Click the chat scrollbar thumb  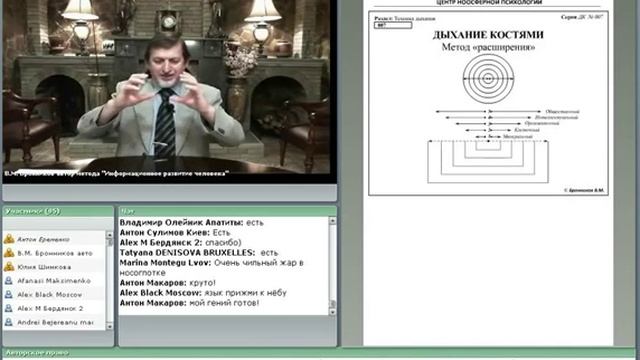[332, 304]
